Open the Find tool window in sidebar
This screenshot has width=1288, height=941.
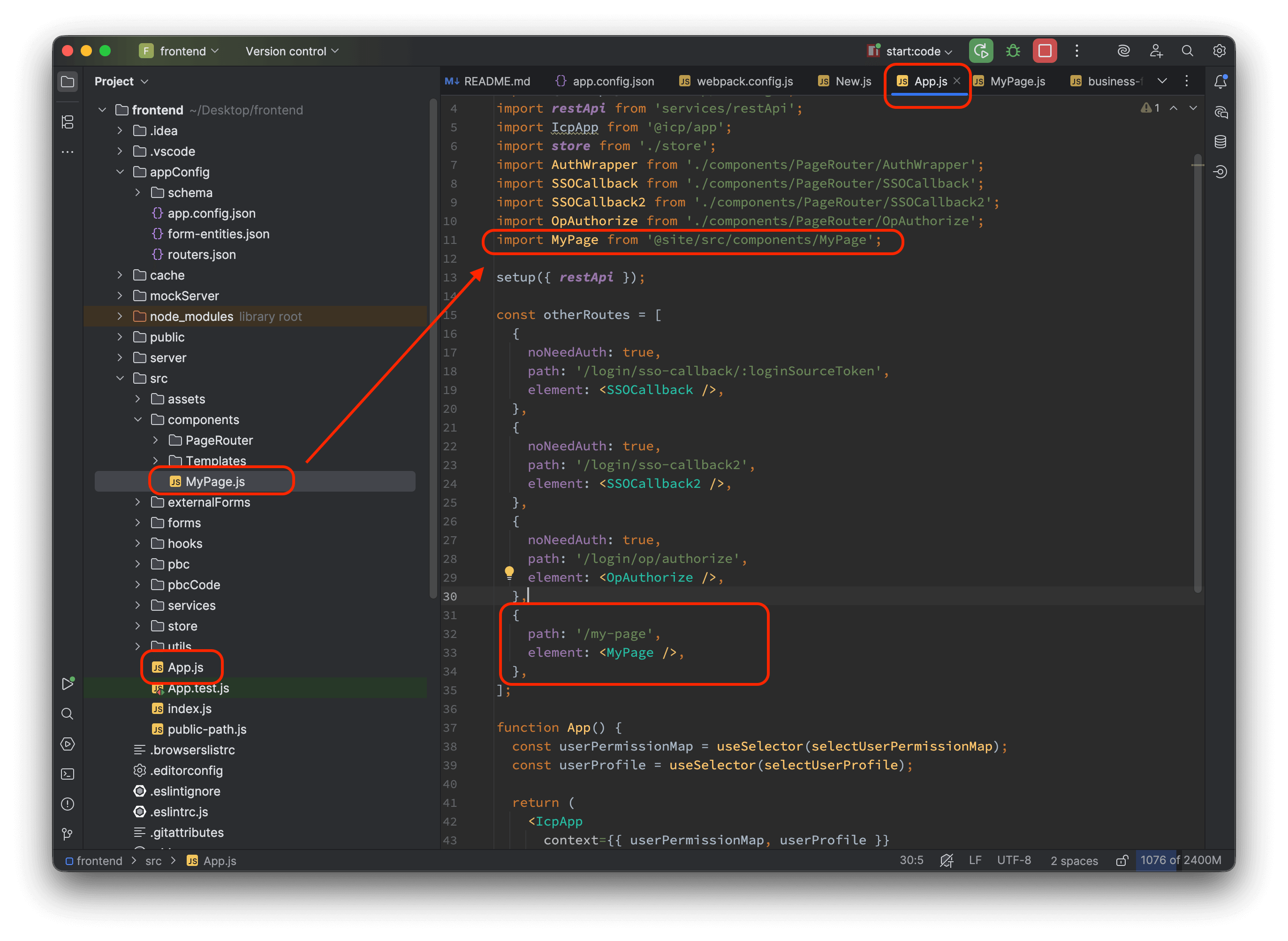click(67, 714)
